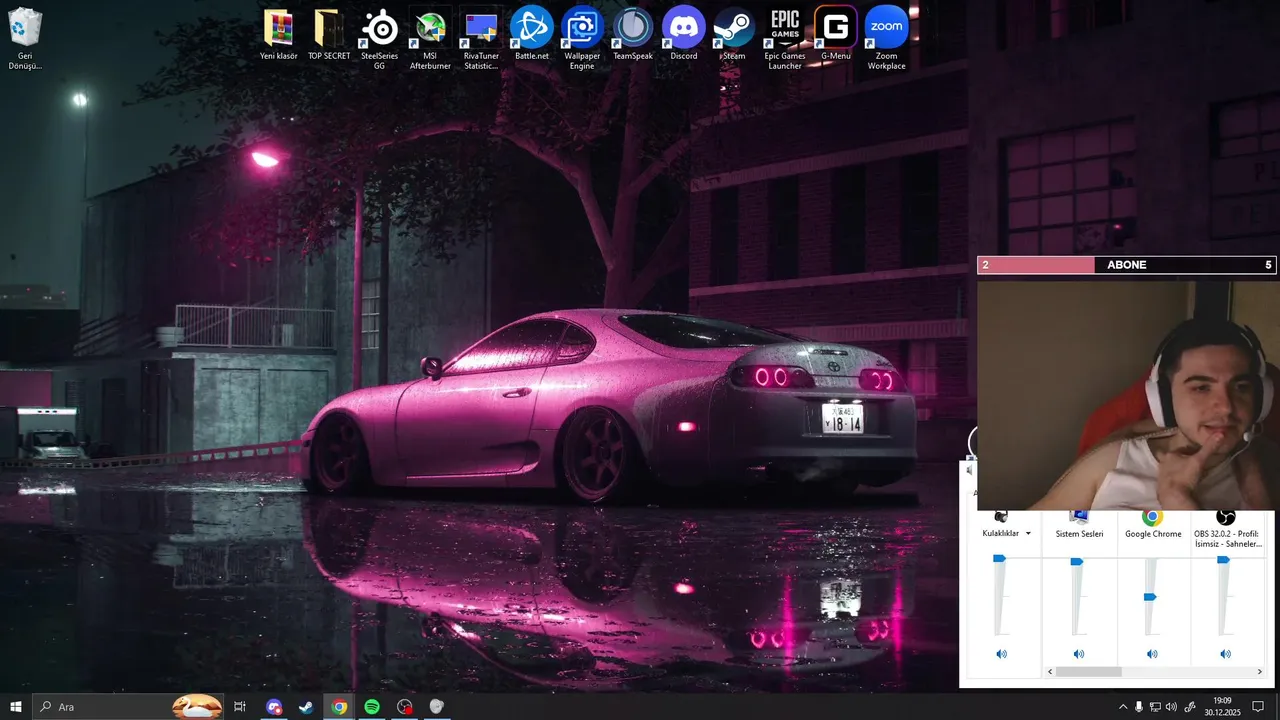The image size is (1280, 720).
Task: Select the Battle.net desktop shortcut
Action: (x=532, y=35)
